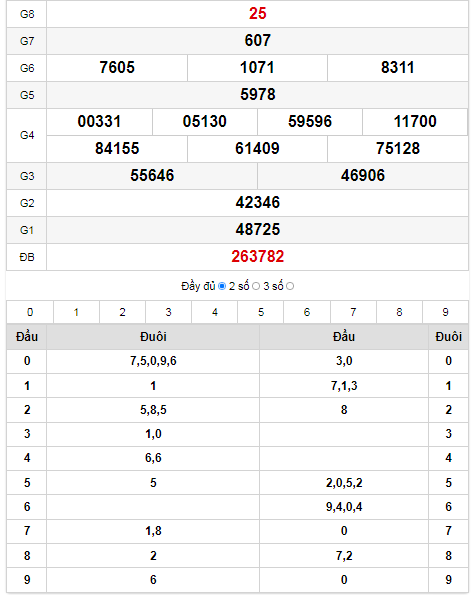Click the G5 prize number 5978

(258, 94)
